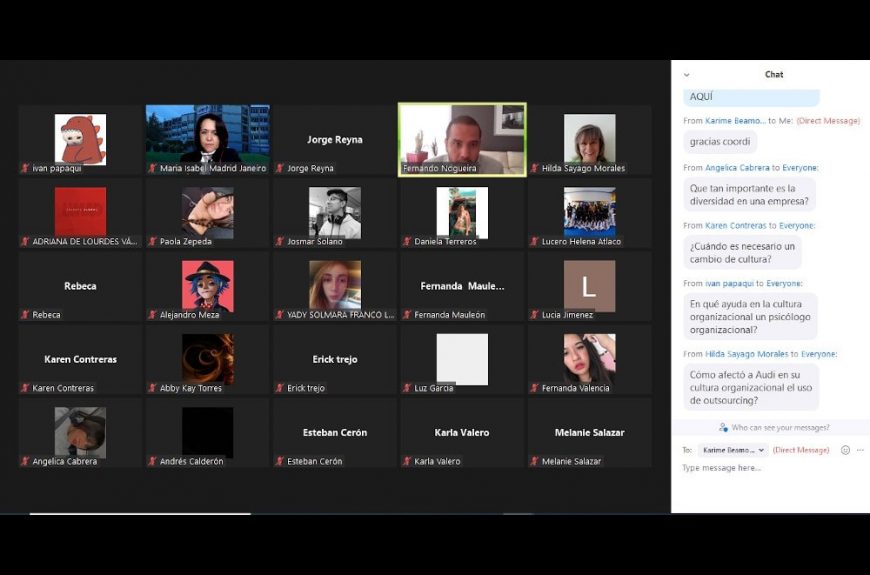Click 'Who can see your messages?' link
The image size is (870, 575).
(780, 428)
